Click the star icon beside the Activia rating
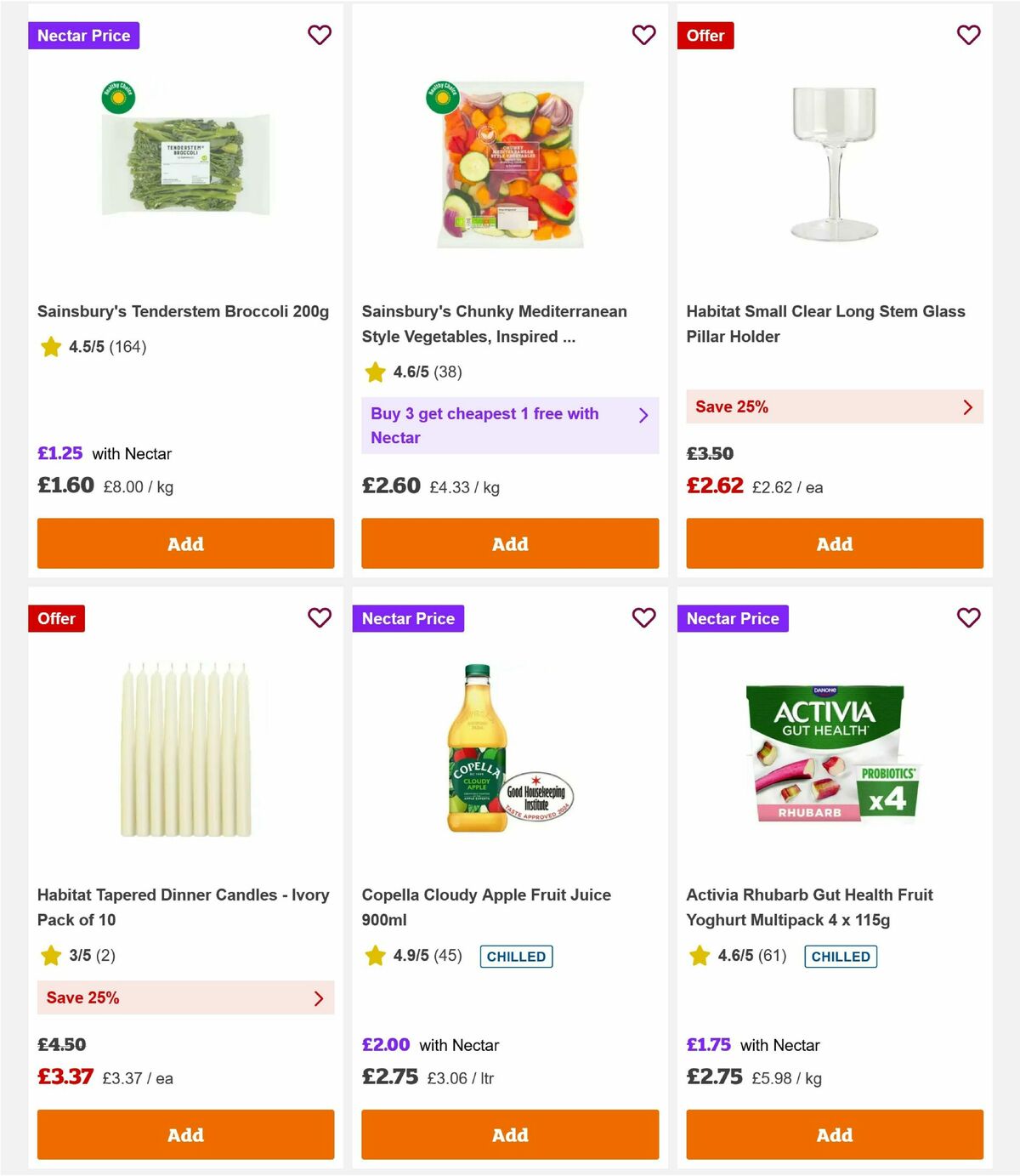This screenshot has height=1176, width=1020. (x=699, y=956)
